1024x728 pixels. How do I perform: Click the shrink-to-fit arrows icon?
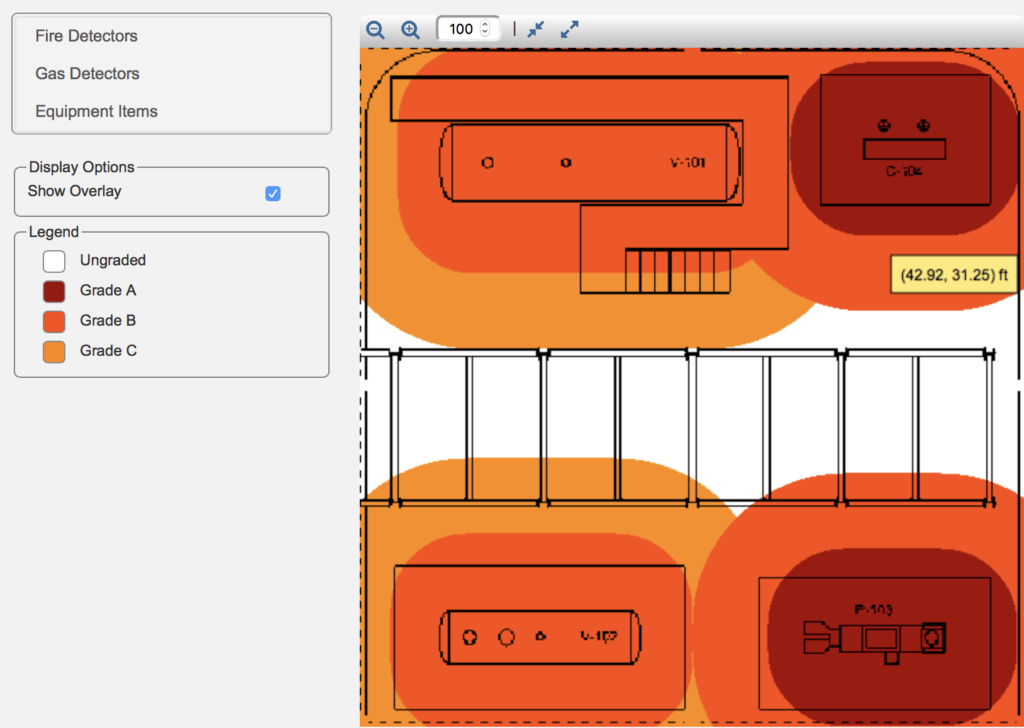[536, 30]
